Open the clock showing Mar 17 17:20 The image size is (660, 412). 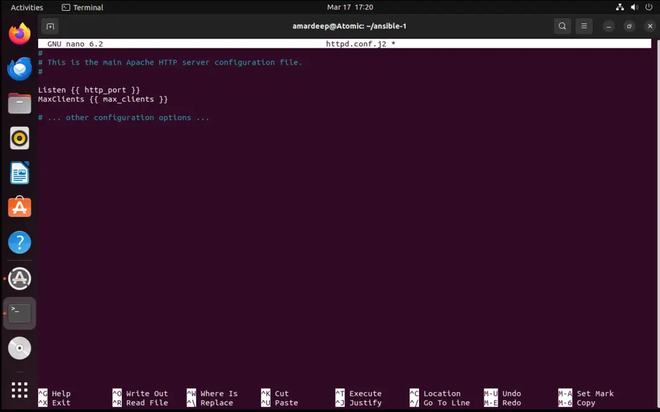click(x=350, y=7)
